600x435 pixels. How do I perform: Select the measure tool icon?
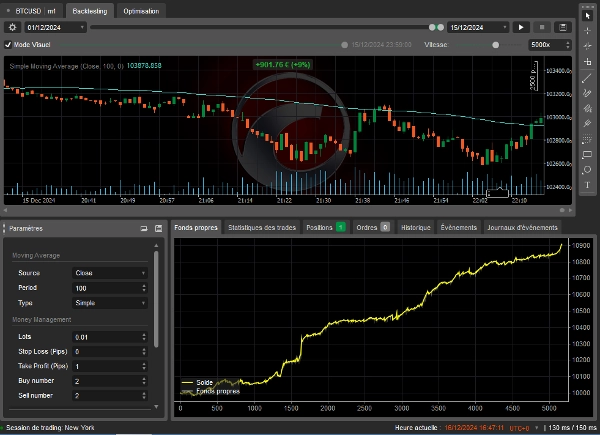pos(587,62)
